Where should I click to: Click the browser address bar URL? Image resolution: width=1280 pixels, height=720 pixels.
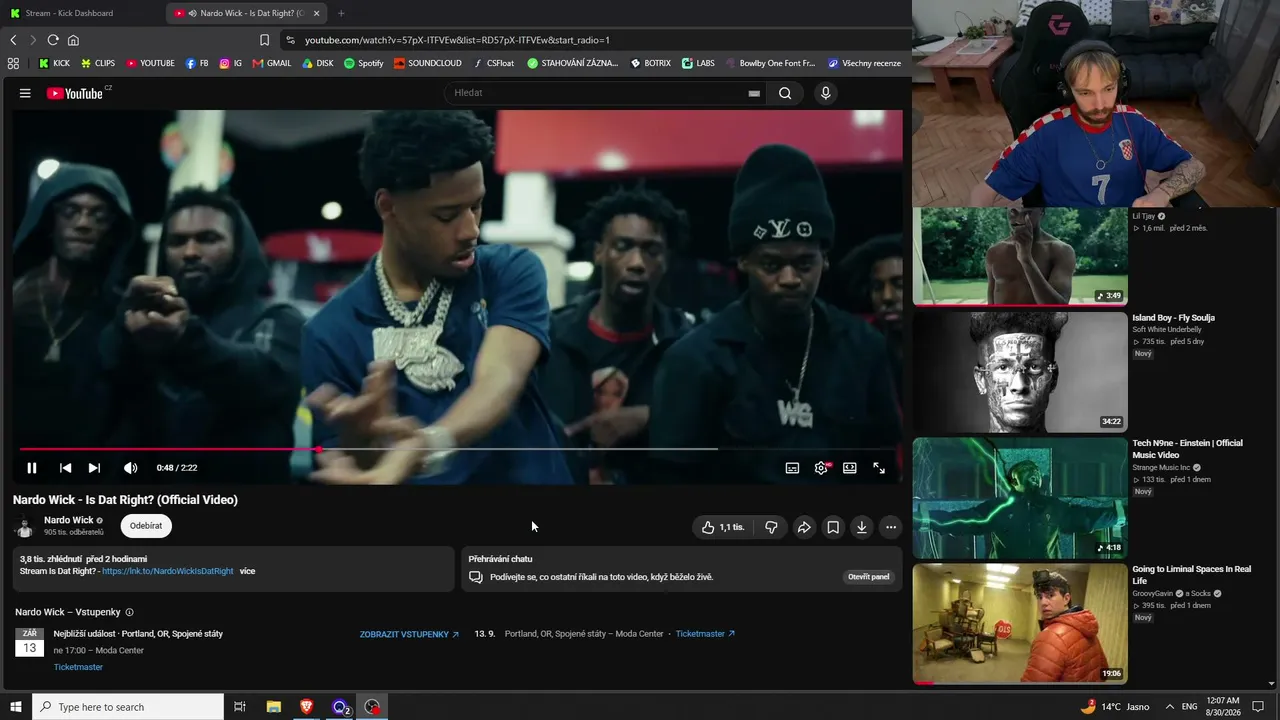click(457, 40)
